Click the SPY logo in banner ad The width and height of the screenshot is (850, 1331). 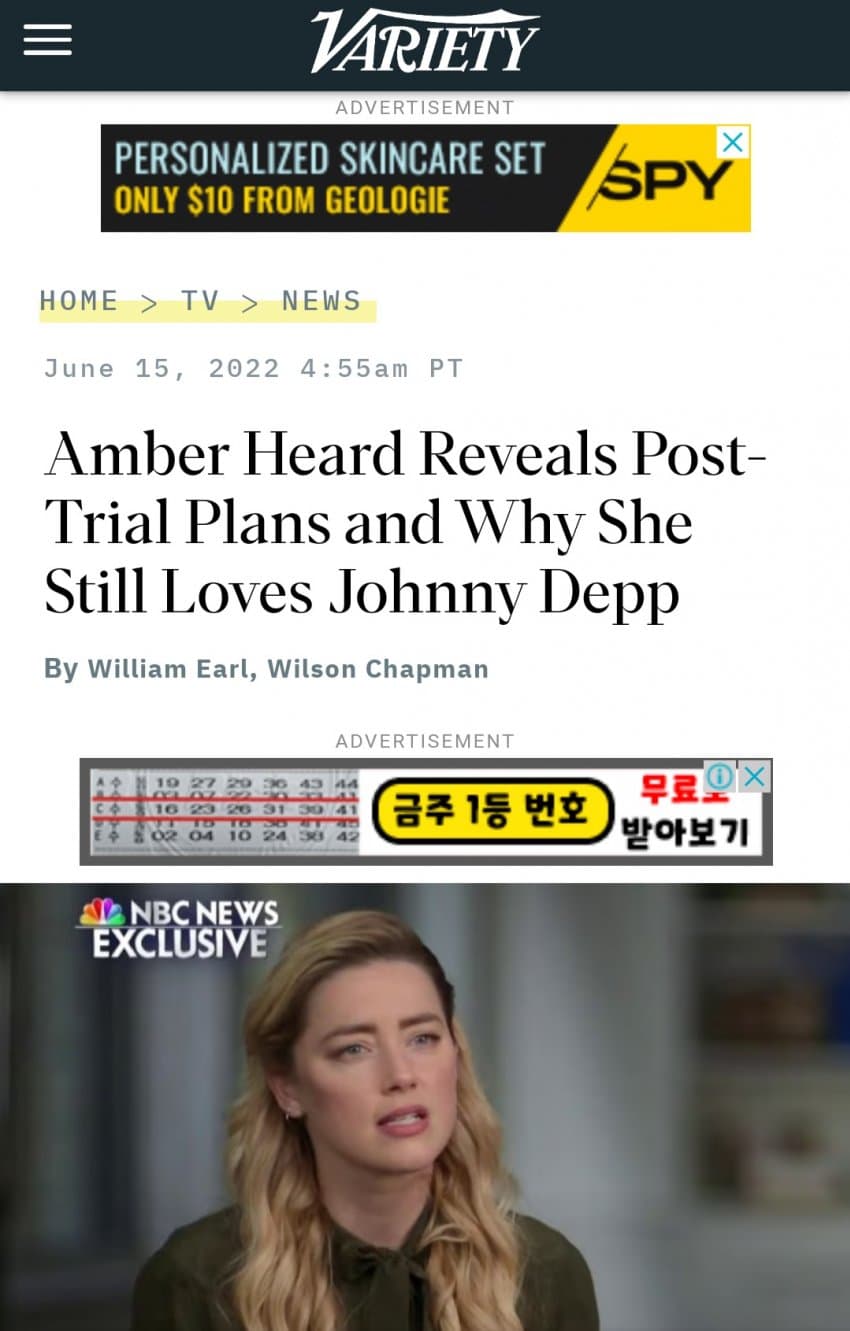click(x=660, y=180)
